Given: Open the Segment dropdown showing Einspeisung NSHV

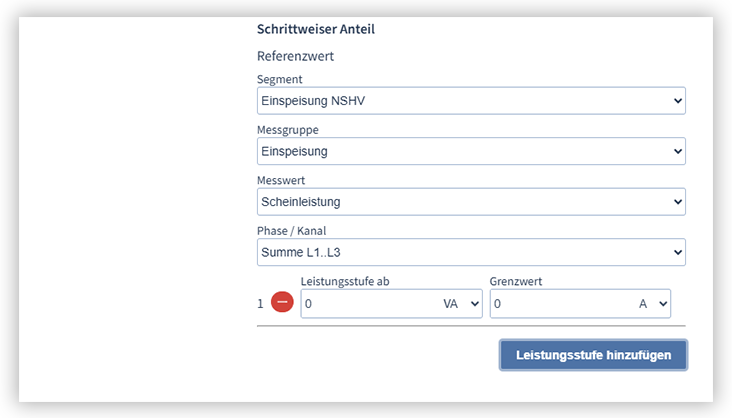Looking at the screenshot, I should click(470, 100).
